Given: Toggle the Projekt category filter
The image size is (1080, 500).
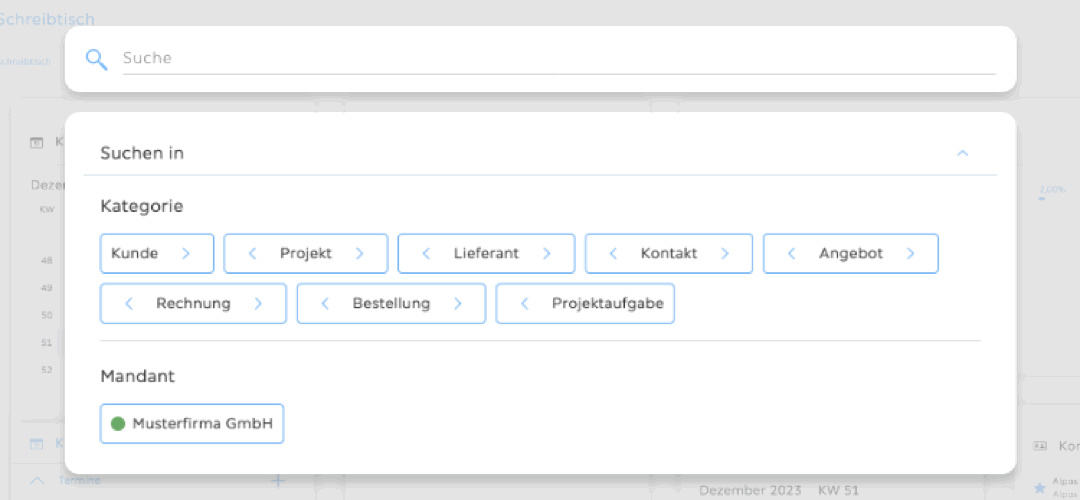Looking at the screenshot, I should [x=305, y=254].
